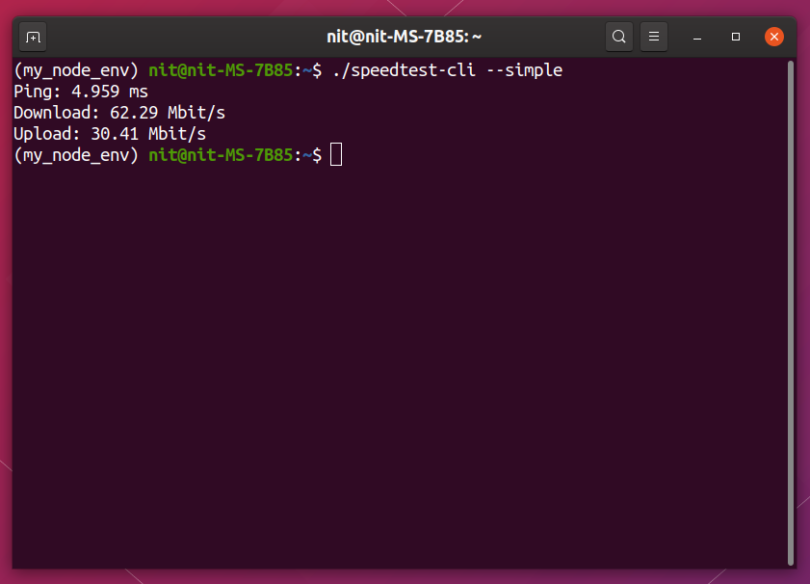Viewport: 810px width, 584px height.
Task: Click the maximize square icon
Action: 736,36
